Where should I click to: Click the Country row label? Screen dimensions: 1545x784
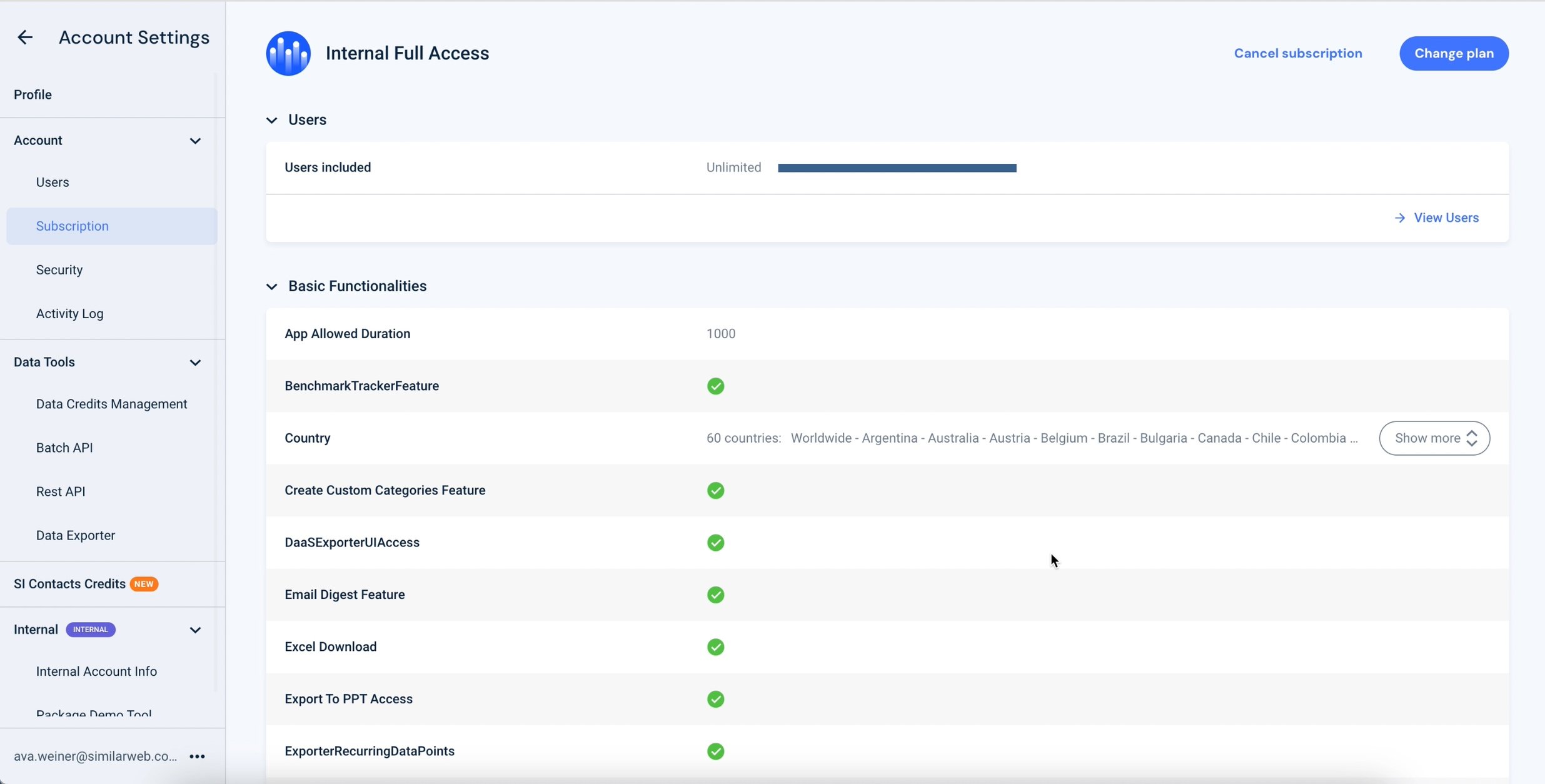[x=307, y=438]
